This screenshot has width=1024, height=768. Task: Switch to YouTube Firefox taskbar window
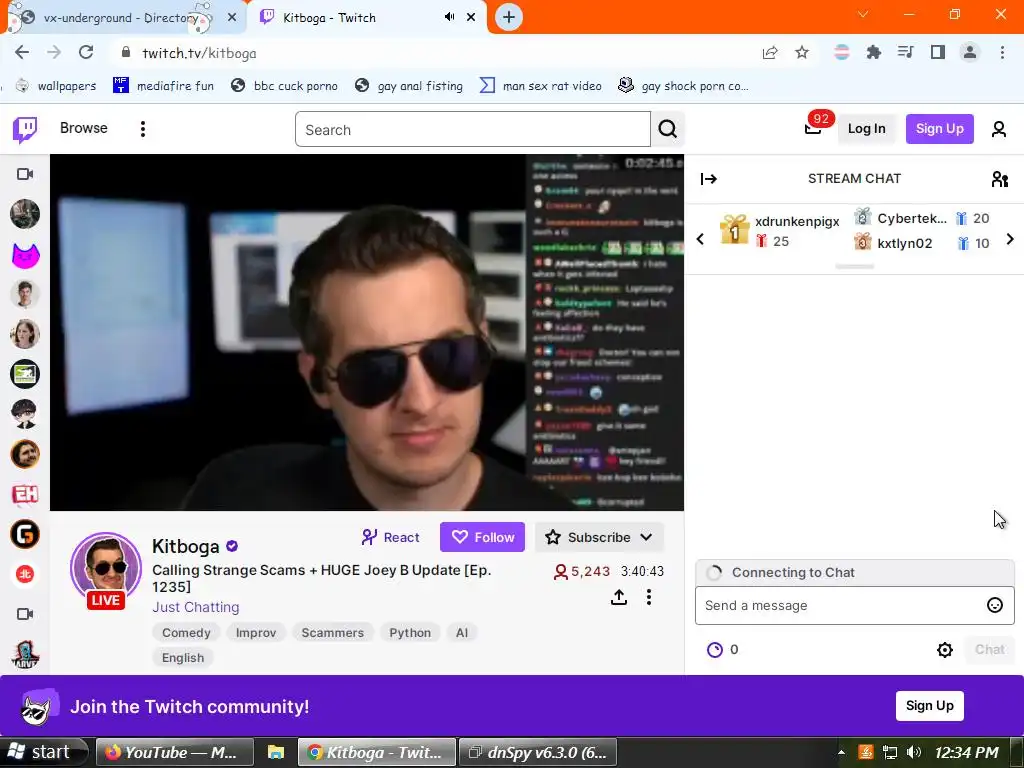(174, 752)
